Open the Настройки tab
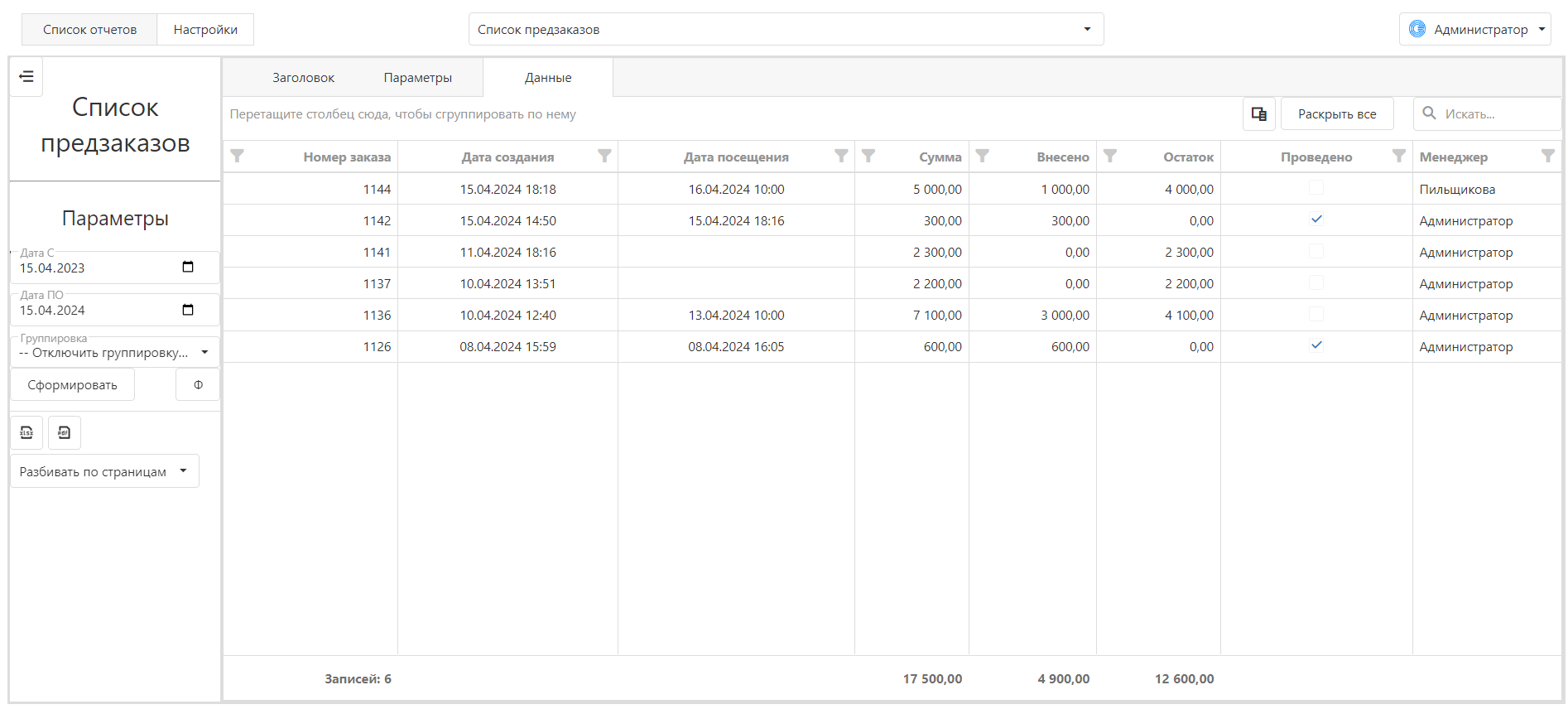Image resolution: width=1568 pixels, height=709 pixels. pos(205,30)
